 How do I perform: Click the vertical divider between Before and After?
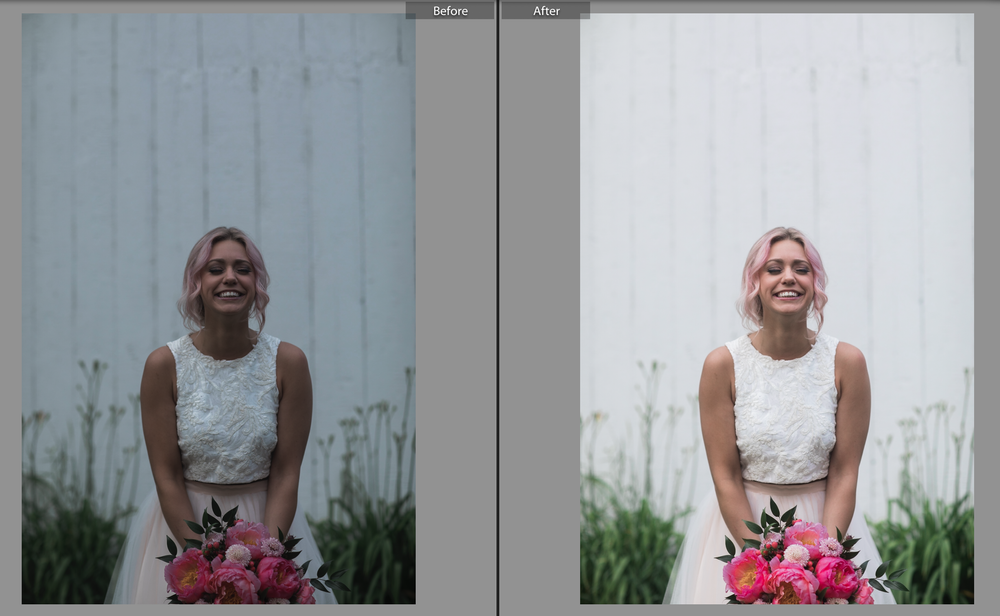[497, 308]
